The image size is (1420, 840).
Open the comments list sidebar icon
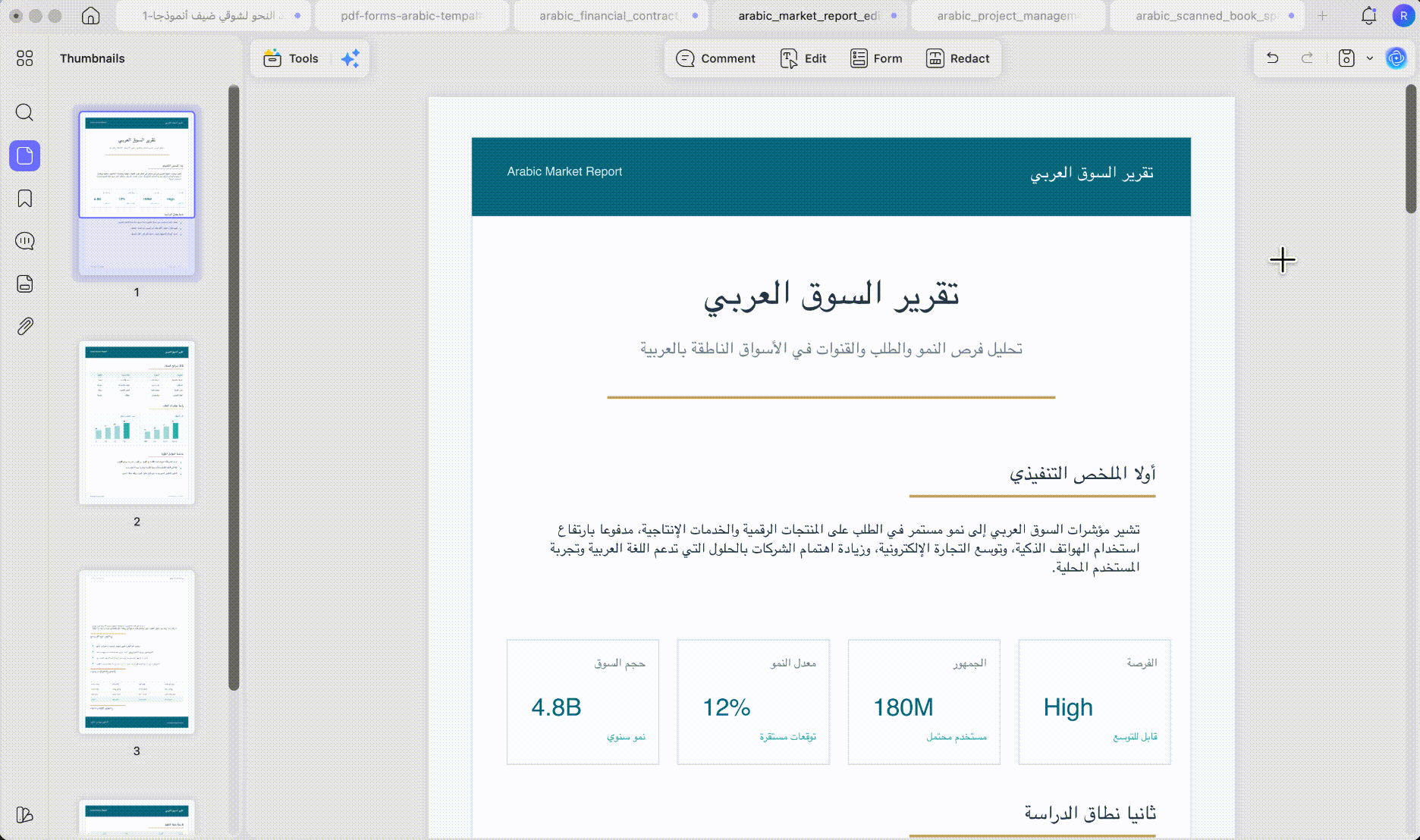coord(24,241)
